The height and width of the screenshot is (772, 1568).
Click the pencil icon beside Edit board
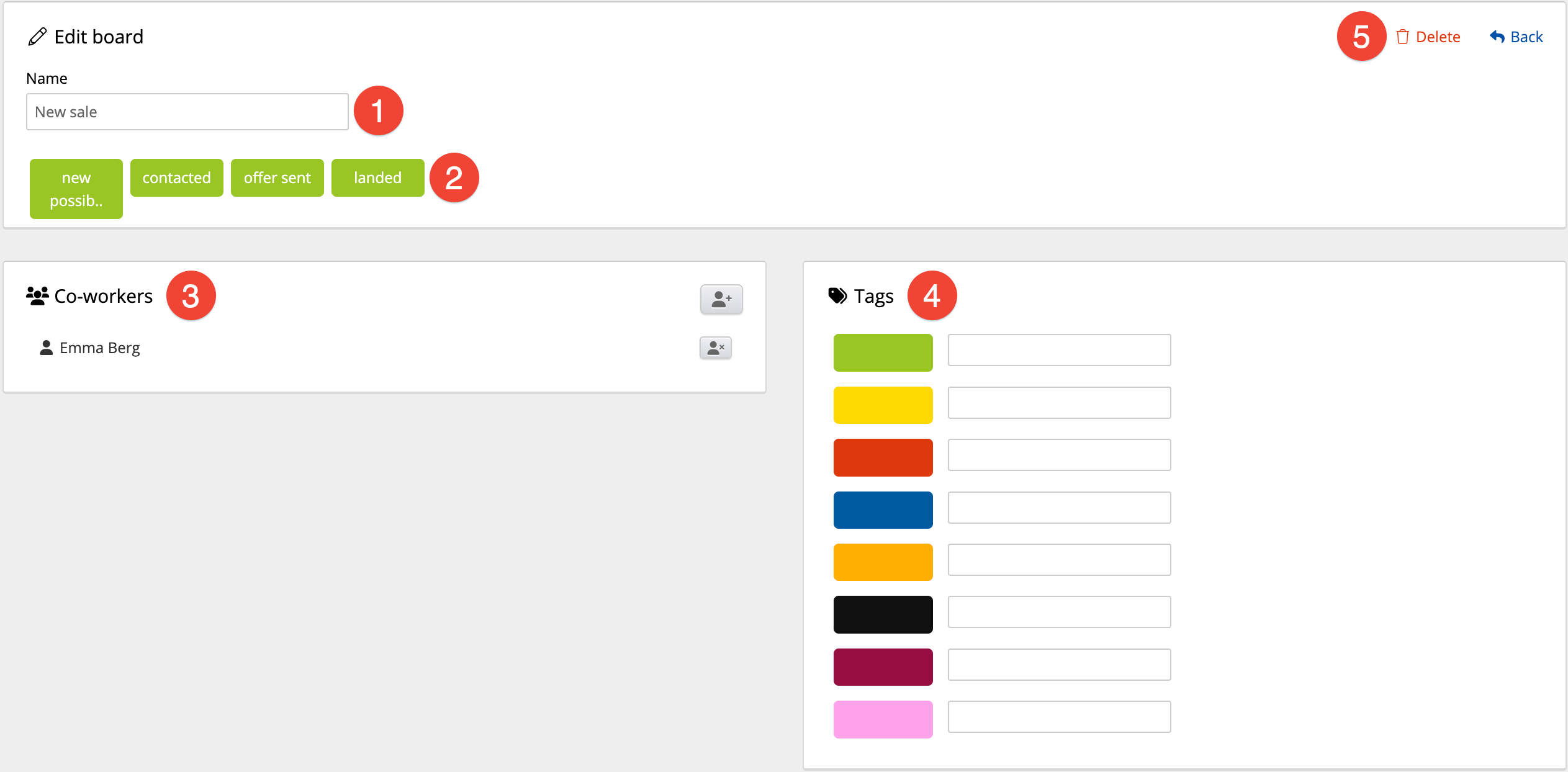[x=37, y=37]
